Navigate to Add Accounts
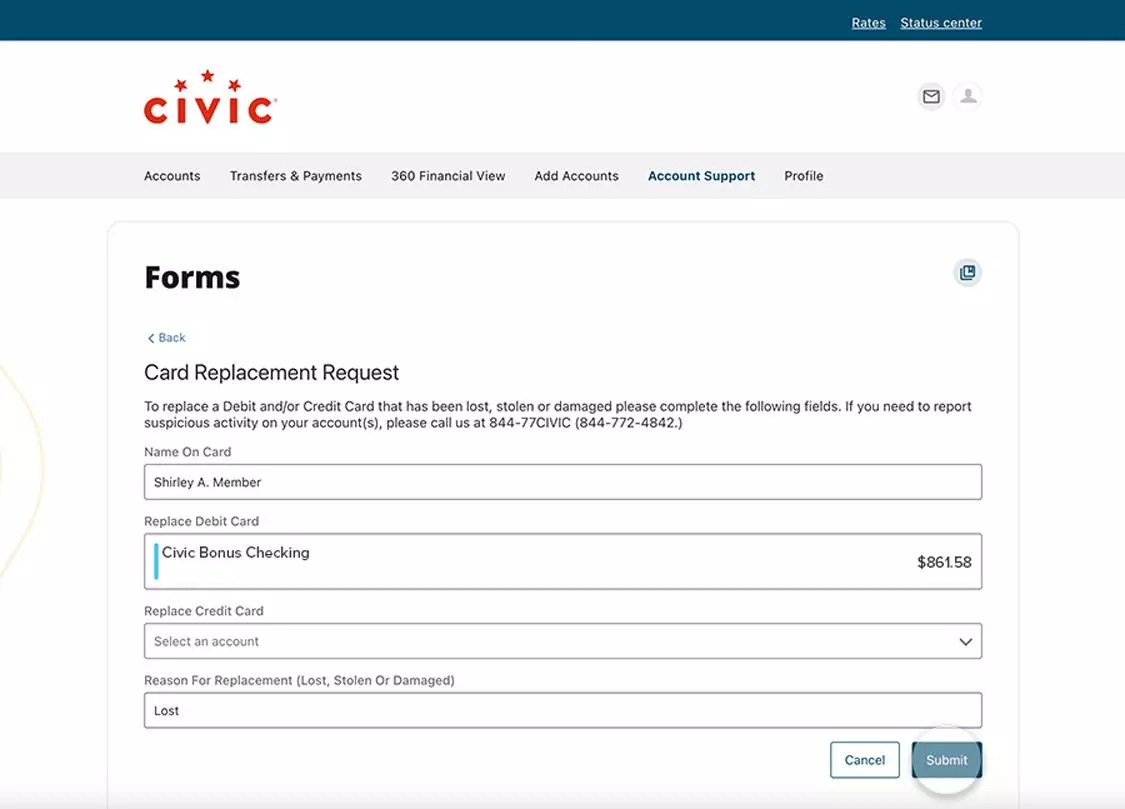This screenshot has height=809, width=1125. coord(576,176)
